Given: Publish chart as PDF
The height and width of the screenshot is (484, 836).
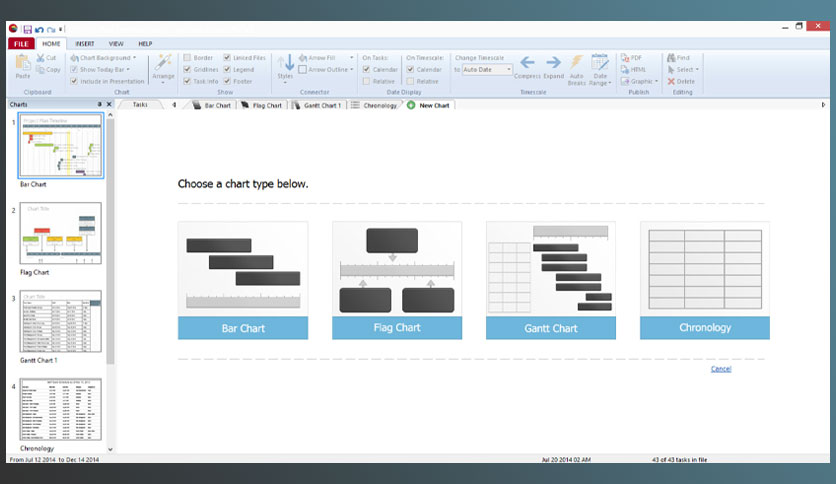Looking at the screenshot, I should tap(632, 58).
